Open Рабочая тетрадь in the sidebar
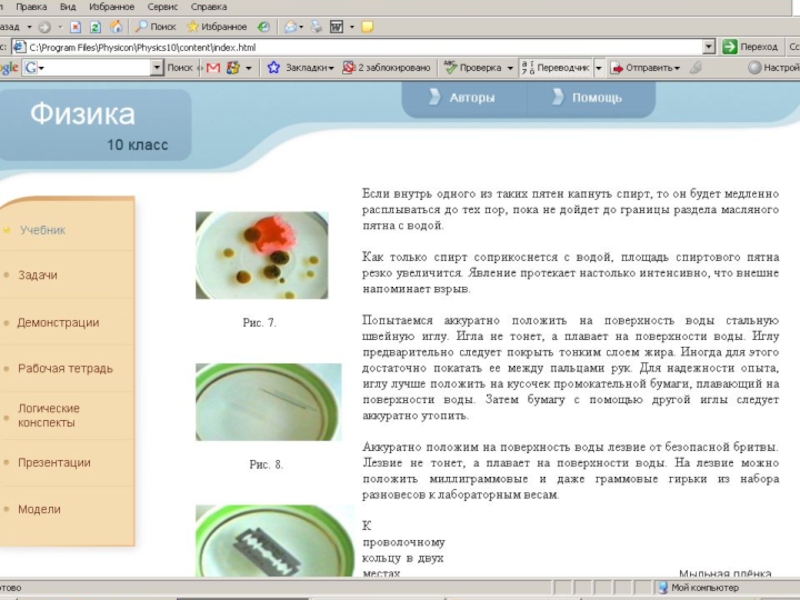The height and width of the screenshot is (600, 800). tap(65, 368)
